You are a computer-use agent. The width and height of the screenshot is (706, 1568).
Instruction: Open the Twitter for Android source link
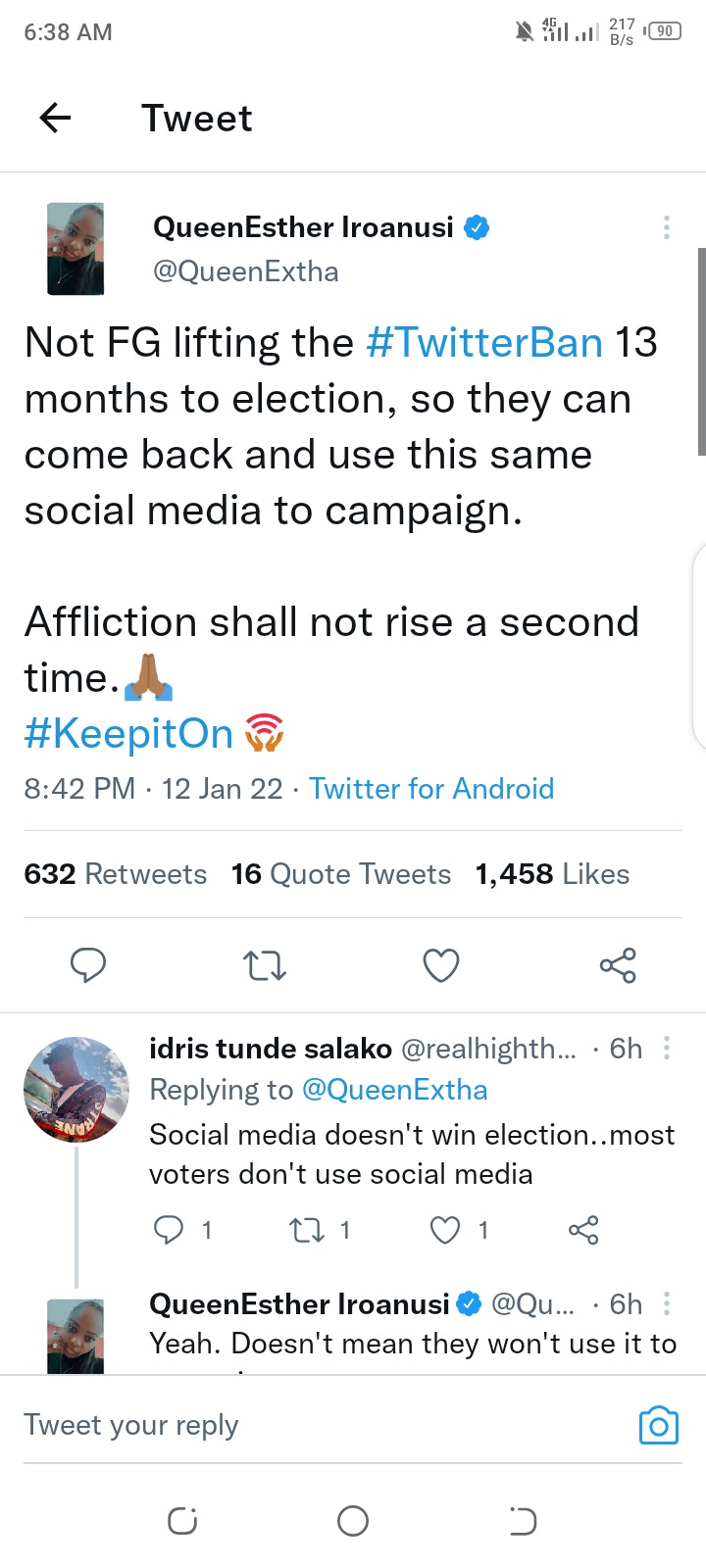(x=431, y=789)
